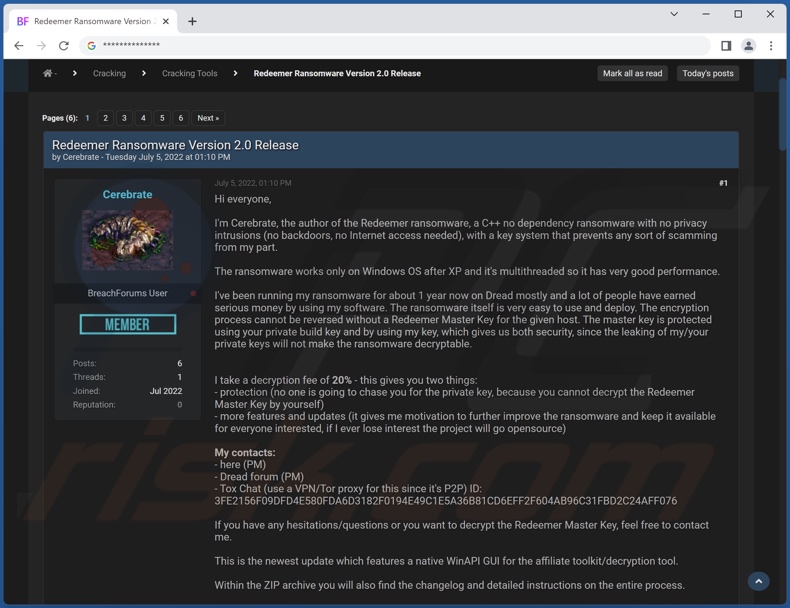
Task: Select the Redeemer Ransomware Version browser tab
Action: click(93, 21)
